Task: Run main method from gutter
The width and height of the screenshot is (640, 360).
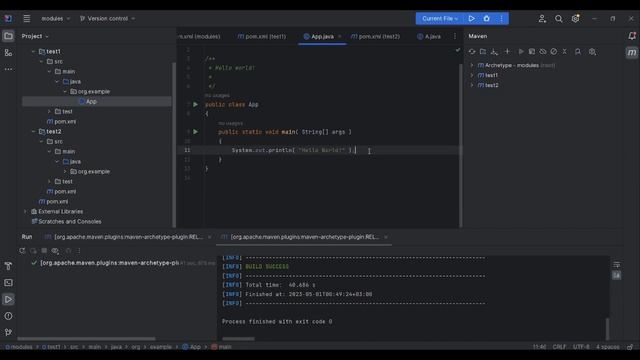Action: (196, 132)
